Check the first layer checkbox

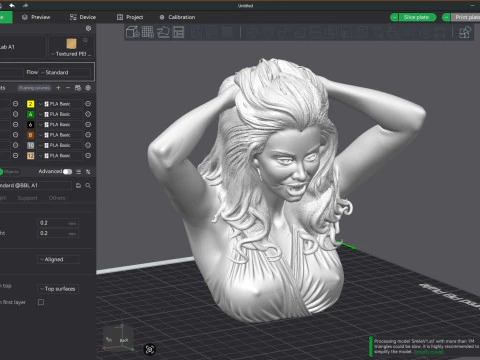click(41, 302)
